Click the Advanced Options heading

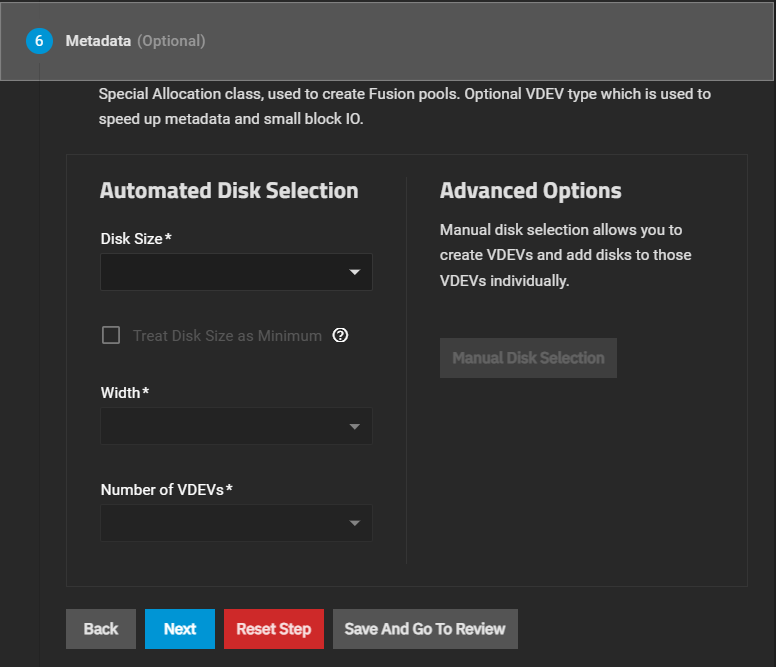point(530,191)
